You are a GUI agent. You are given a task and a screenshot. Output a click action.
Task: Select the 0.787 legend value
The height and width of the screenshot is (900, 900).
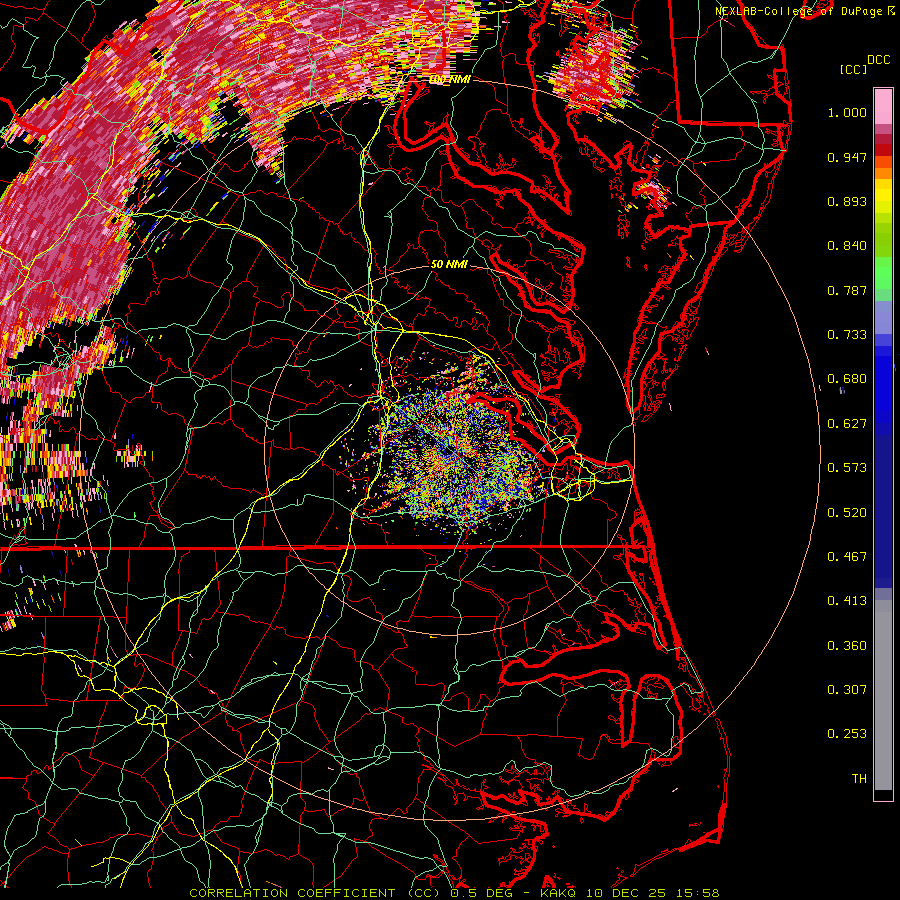tap(847, 290)
